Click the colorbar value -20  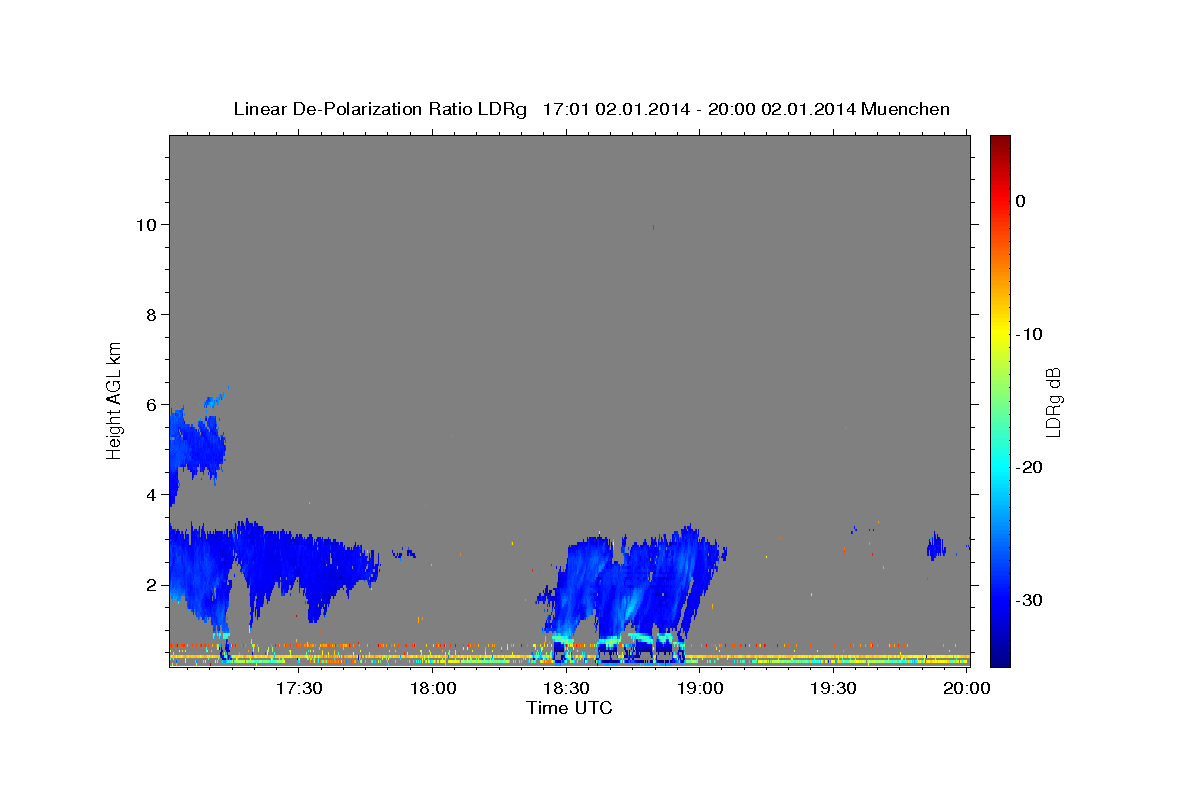pos(1030,467)
